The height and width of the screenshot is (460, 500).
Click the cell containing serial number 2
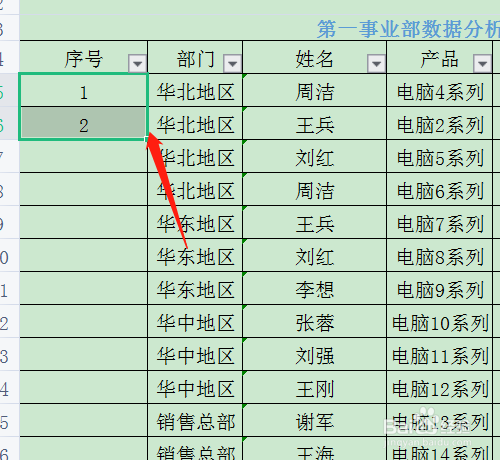pyautogui.click(x=83, y=123)
